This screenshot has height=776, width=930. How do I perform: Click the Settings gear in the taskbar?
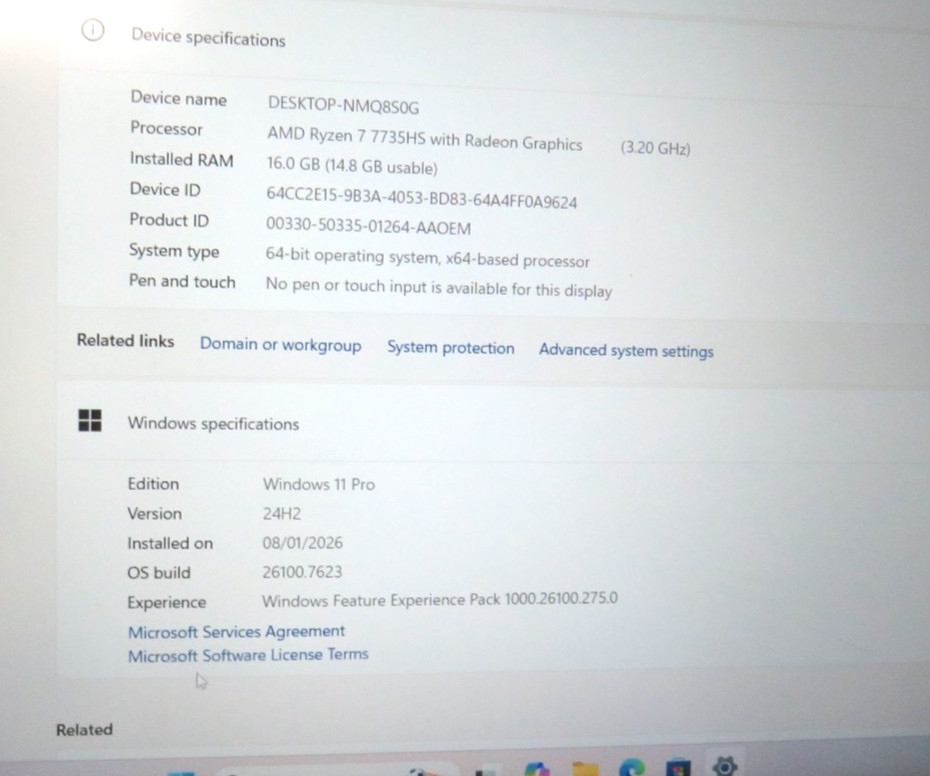pyautogui.click(x=724, y=766)
